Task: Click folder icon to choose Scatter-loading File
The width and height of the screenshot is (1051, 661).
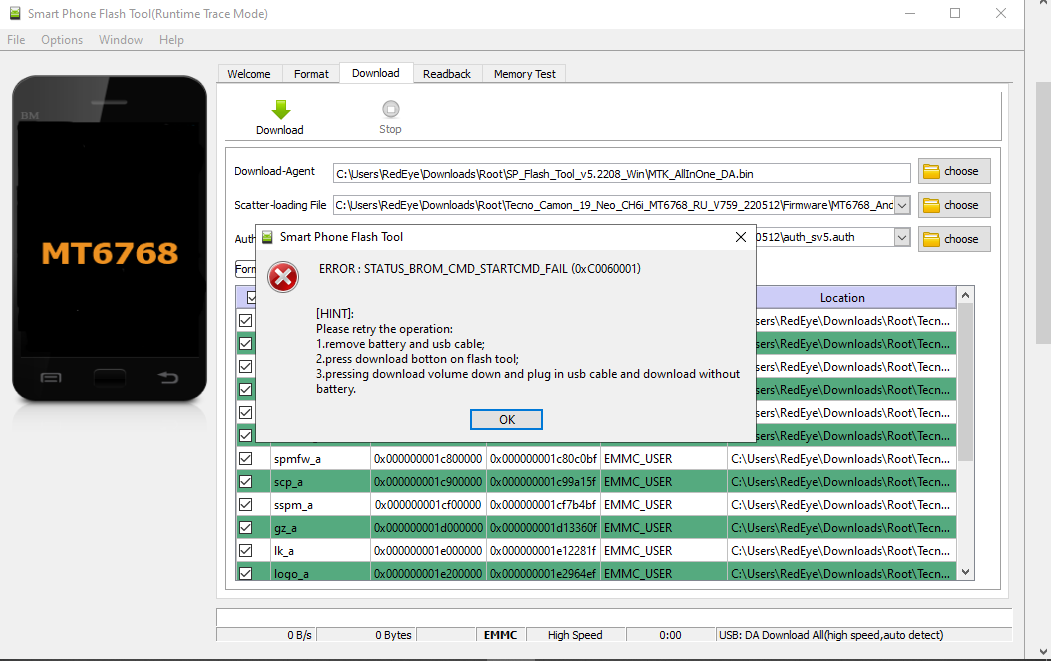Action: tap(931, 205)
